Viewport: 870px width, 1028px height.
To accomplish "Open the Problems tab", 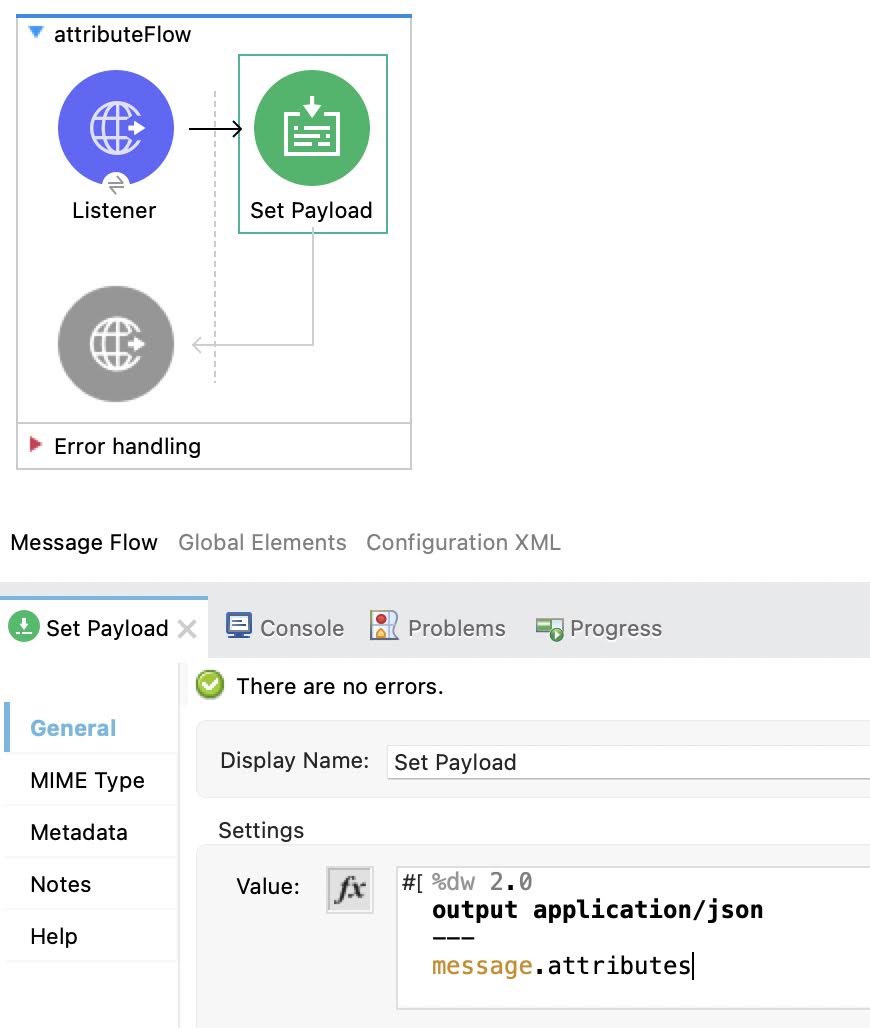I will 437,628.
